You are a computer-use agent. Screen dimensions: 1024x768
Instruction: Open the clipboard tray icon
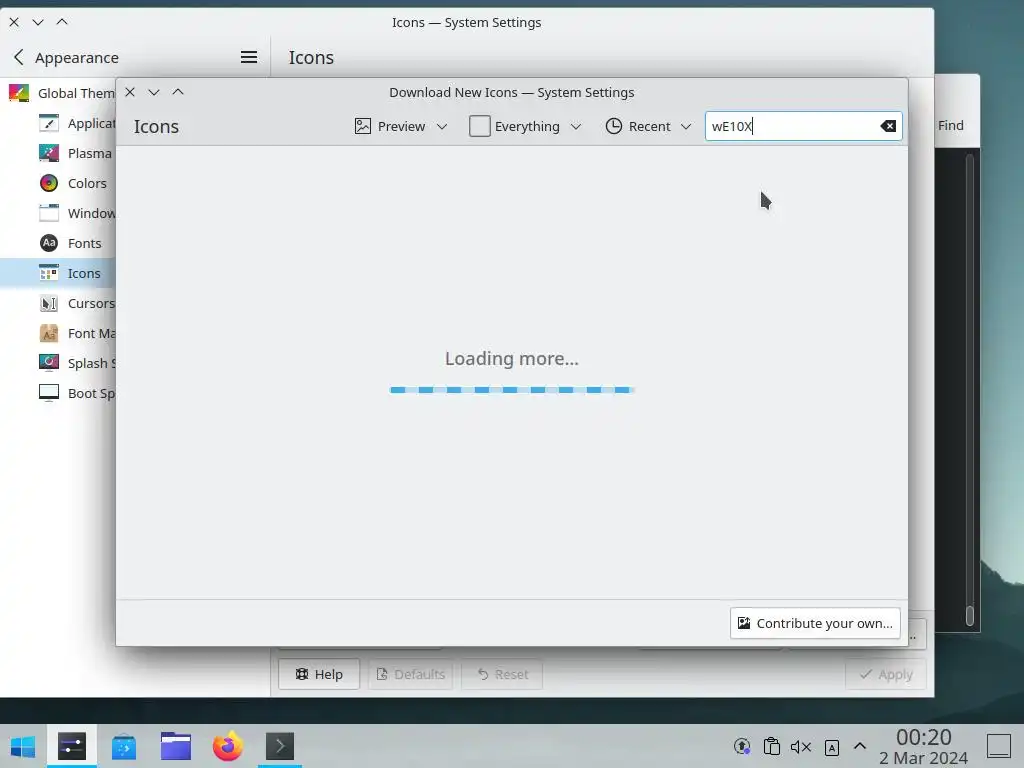[x=771, y=746]
